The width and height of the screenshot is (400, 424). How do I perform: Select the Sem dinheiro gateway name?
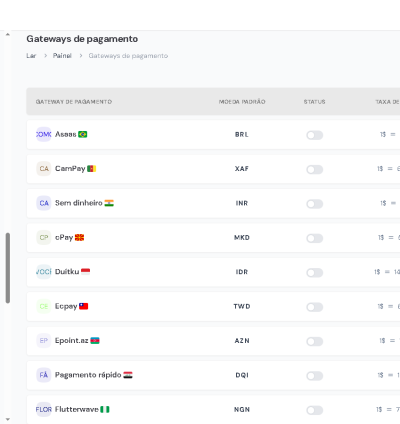tap(79, 203)
